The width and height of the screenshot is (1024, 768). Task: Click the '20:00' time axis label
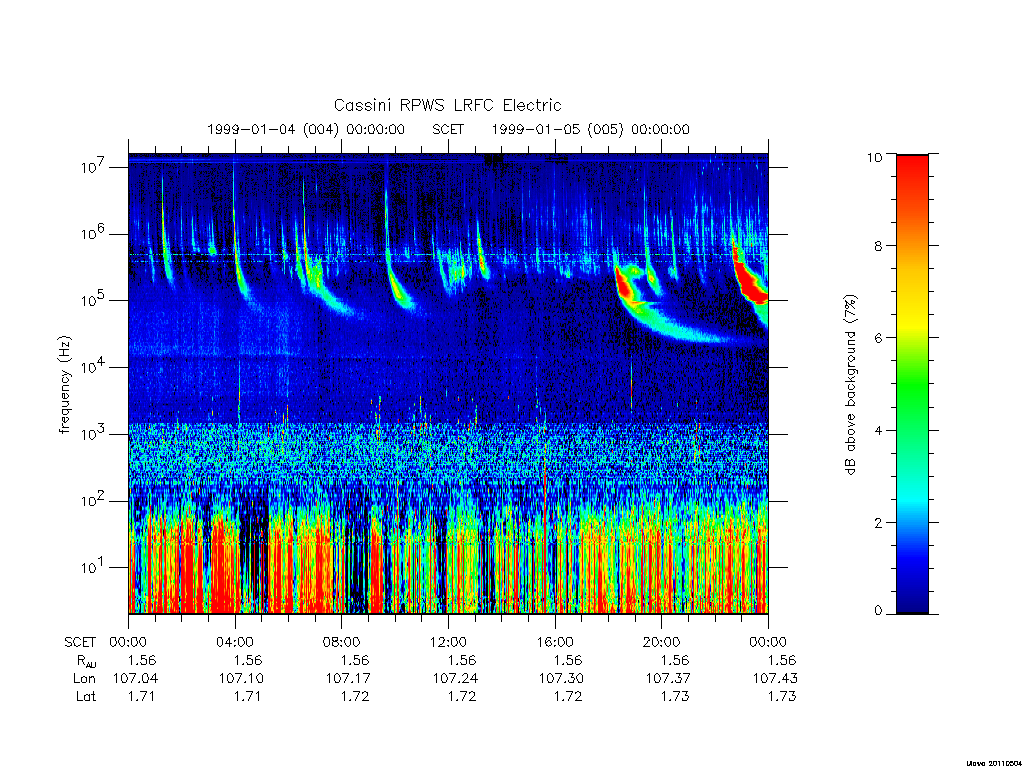662,642
